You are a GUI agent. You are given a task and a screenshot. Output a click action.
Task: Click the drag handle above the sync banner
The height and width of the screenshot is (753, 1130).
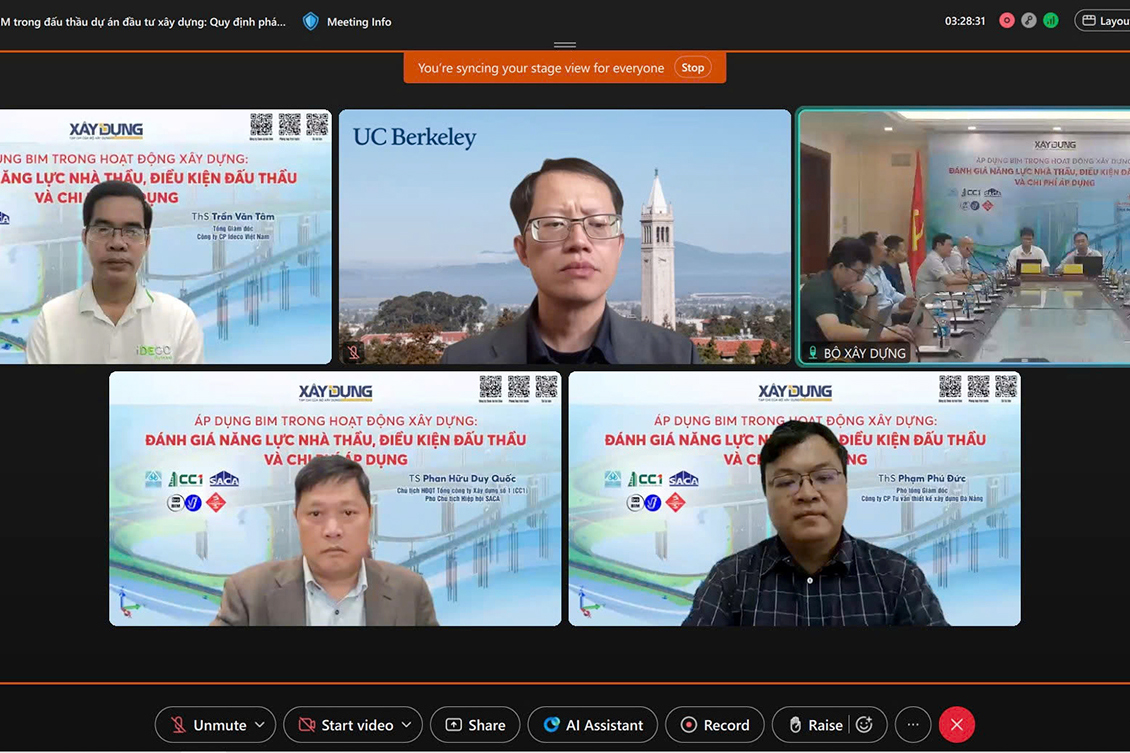[x=565, y=45]
